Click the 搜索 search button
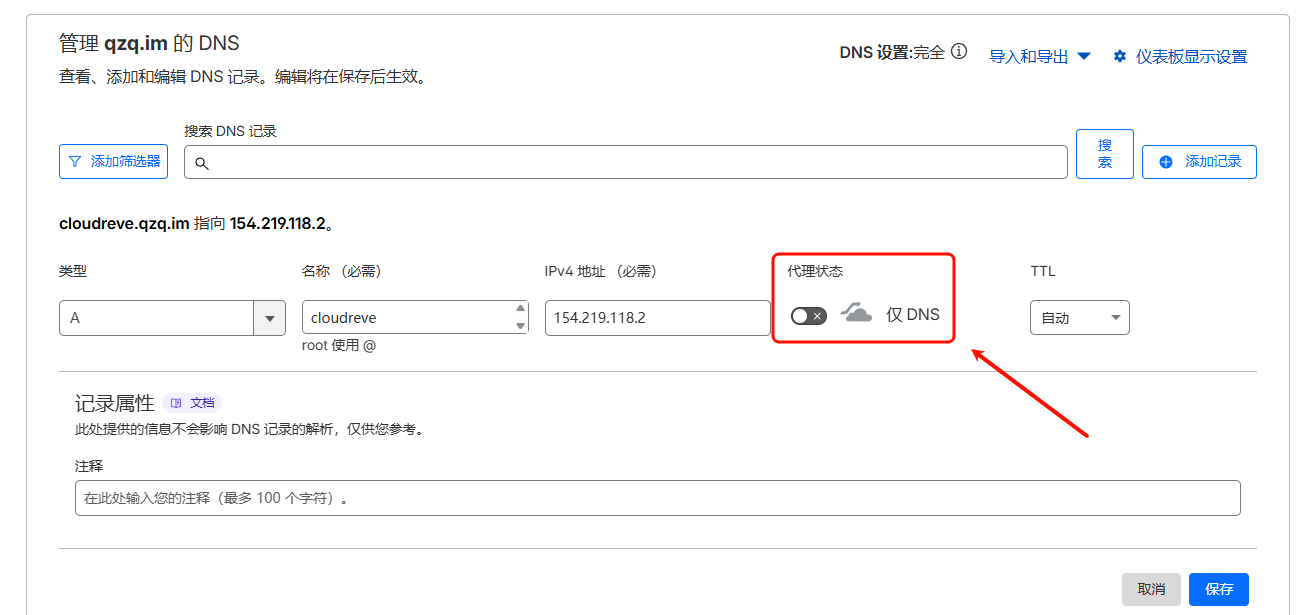The height and width of the screenshot is (615, 1308). [x=1104, y=154]
